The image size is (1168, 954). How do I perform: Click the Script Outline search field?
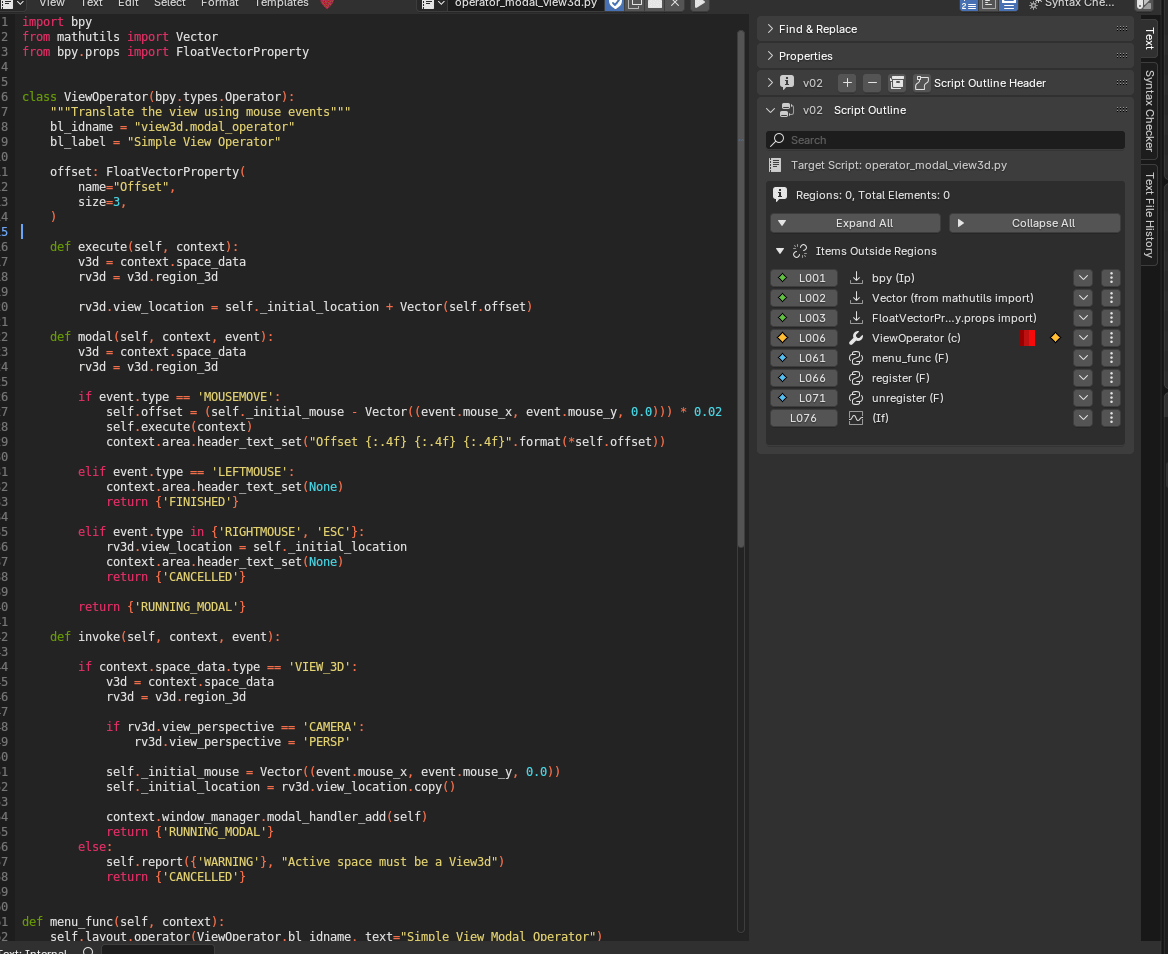pos(945,140)
